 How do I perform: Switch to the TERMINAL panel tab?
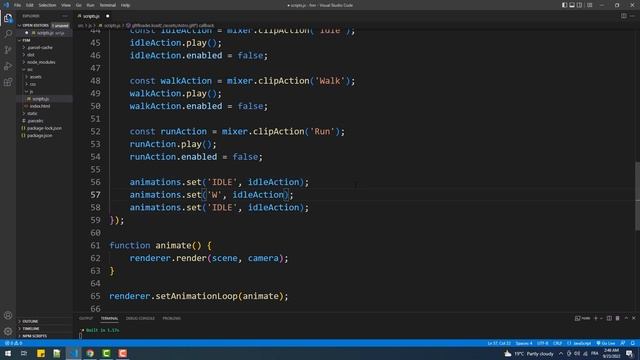[109, 318]
